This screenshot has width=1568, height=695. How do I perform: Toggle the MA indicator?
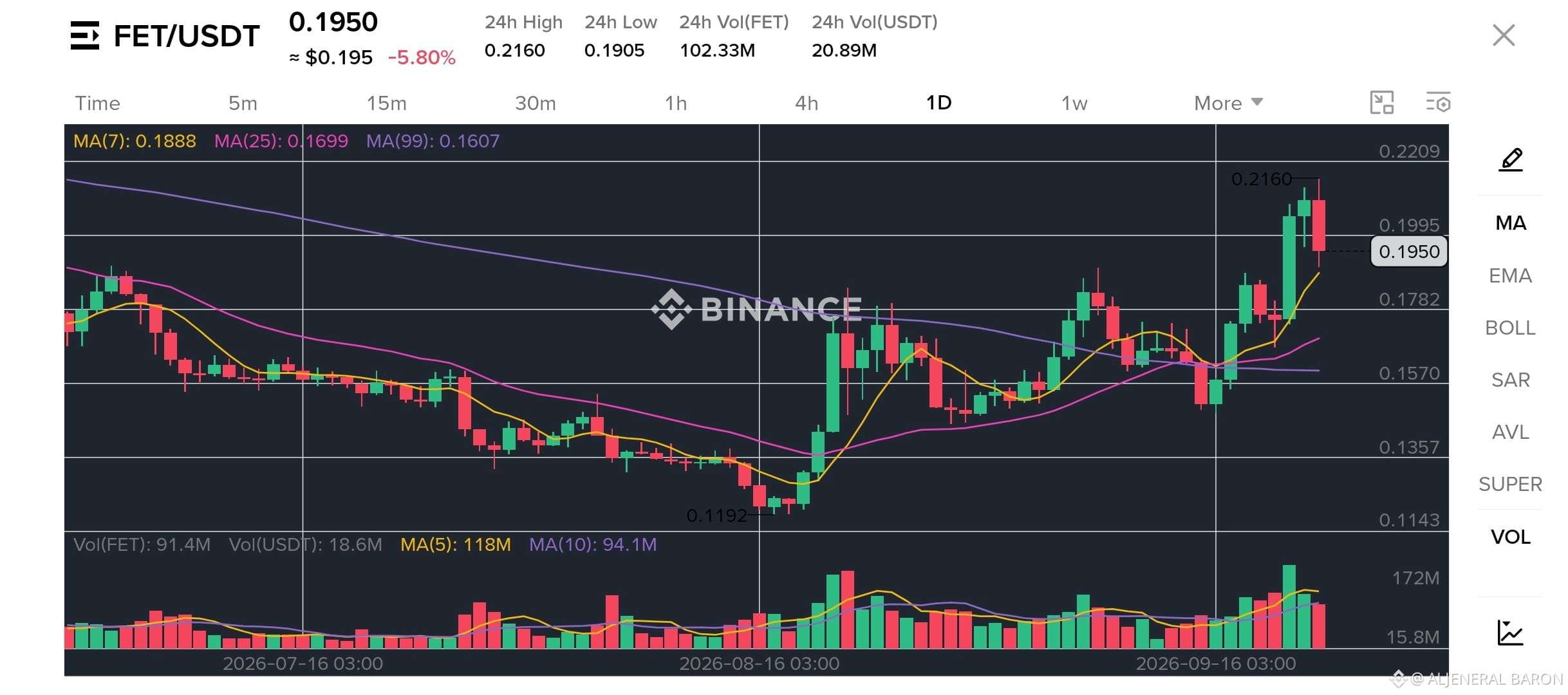1511,223
